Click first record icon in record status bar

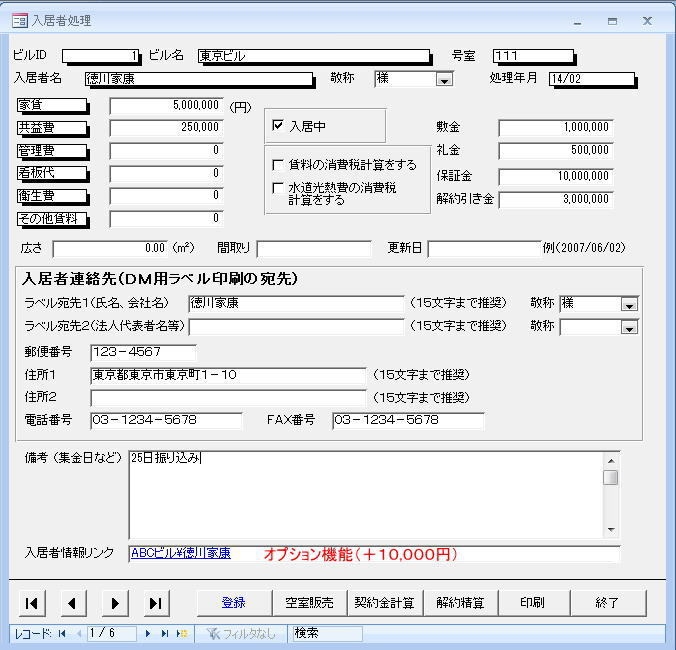62,633
